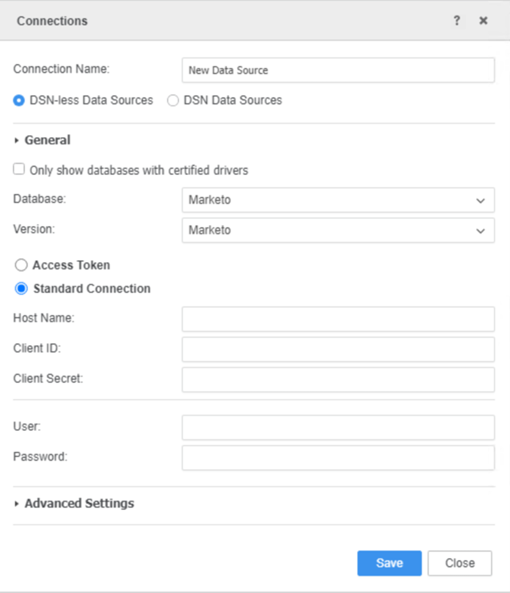Open the Version dropdown showing Marketo
The width and height of the screenshot is (510, 593).
(x=338, y=230)
